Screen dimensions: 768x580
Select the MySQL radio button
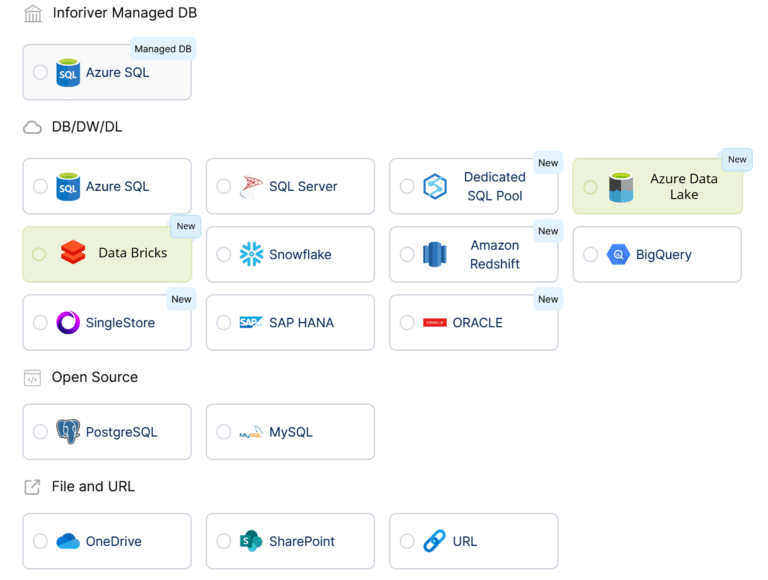point(223,432)
